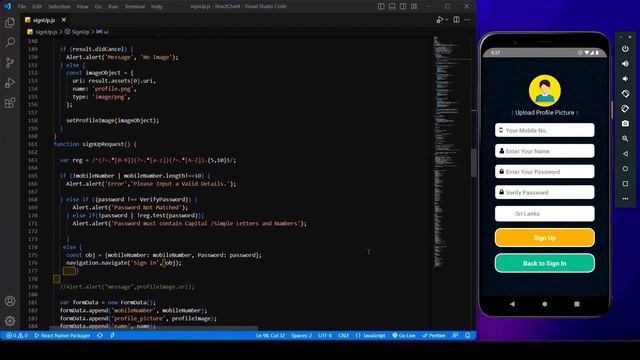Open the Accounts menu in activity bar
The height and width of the screenshot is (360, 640).
pyautogui.click(x=10, y=301)
